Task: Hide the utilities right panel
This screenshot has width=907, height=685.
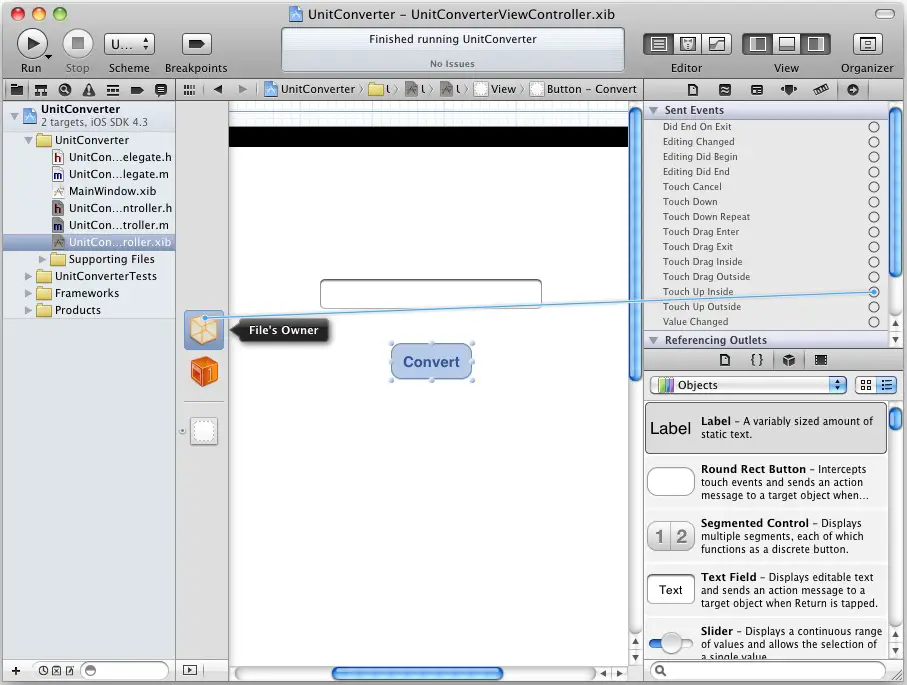Action: [x=815, y=45]
